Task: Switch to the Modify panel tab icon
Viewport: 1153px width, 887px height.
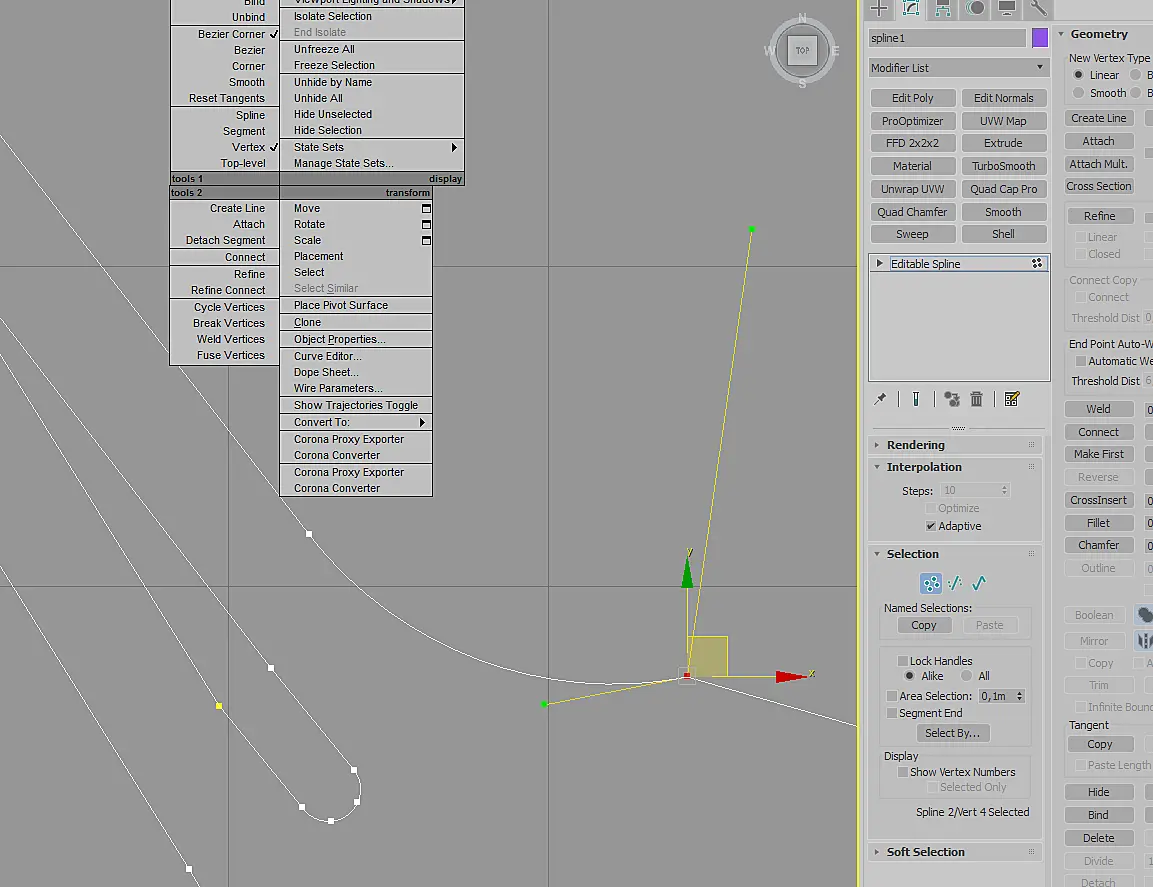Action: [911, 8]
